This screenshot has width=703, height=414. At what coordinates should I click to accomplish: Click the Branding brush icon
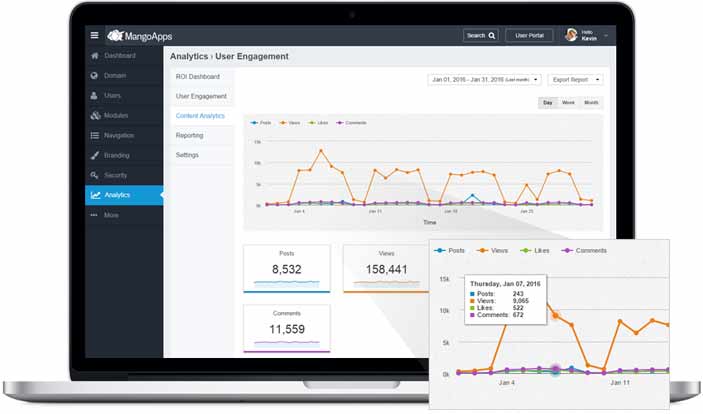pyautogui.click(x=95, y=155)
